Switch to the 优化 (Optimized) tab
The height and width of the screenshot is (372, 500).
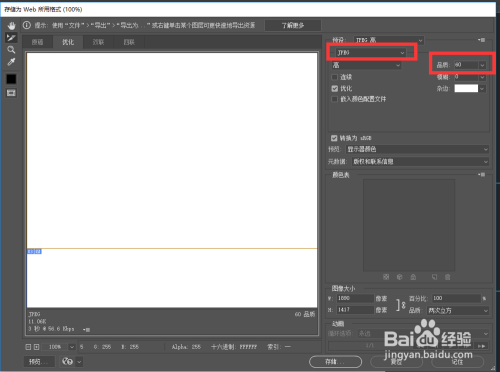[x=68, y=42]
